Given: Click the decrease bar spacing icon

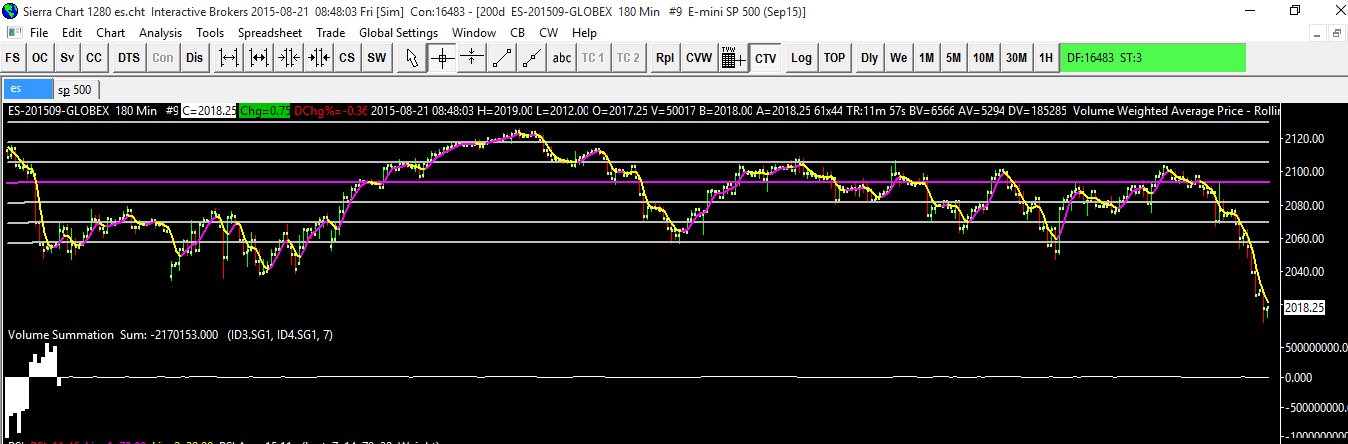Looking at the screenshot, I should 289,58.
